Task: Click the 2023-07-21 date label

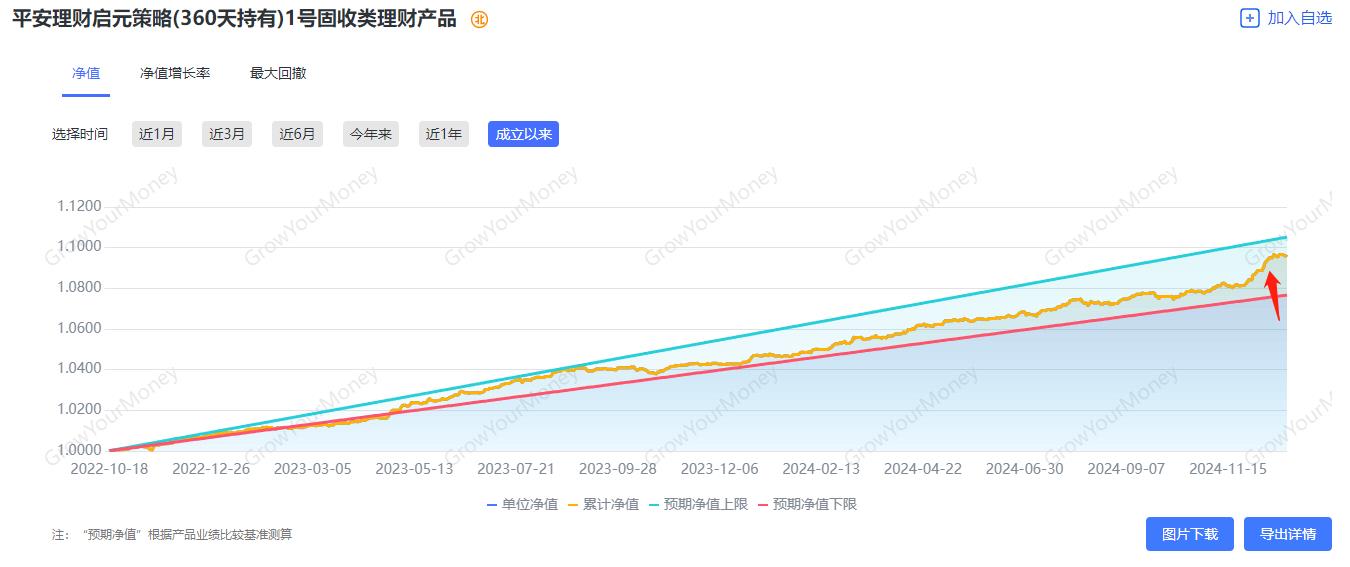Action: tap(516, 468)
